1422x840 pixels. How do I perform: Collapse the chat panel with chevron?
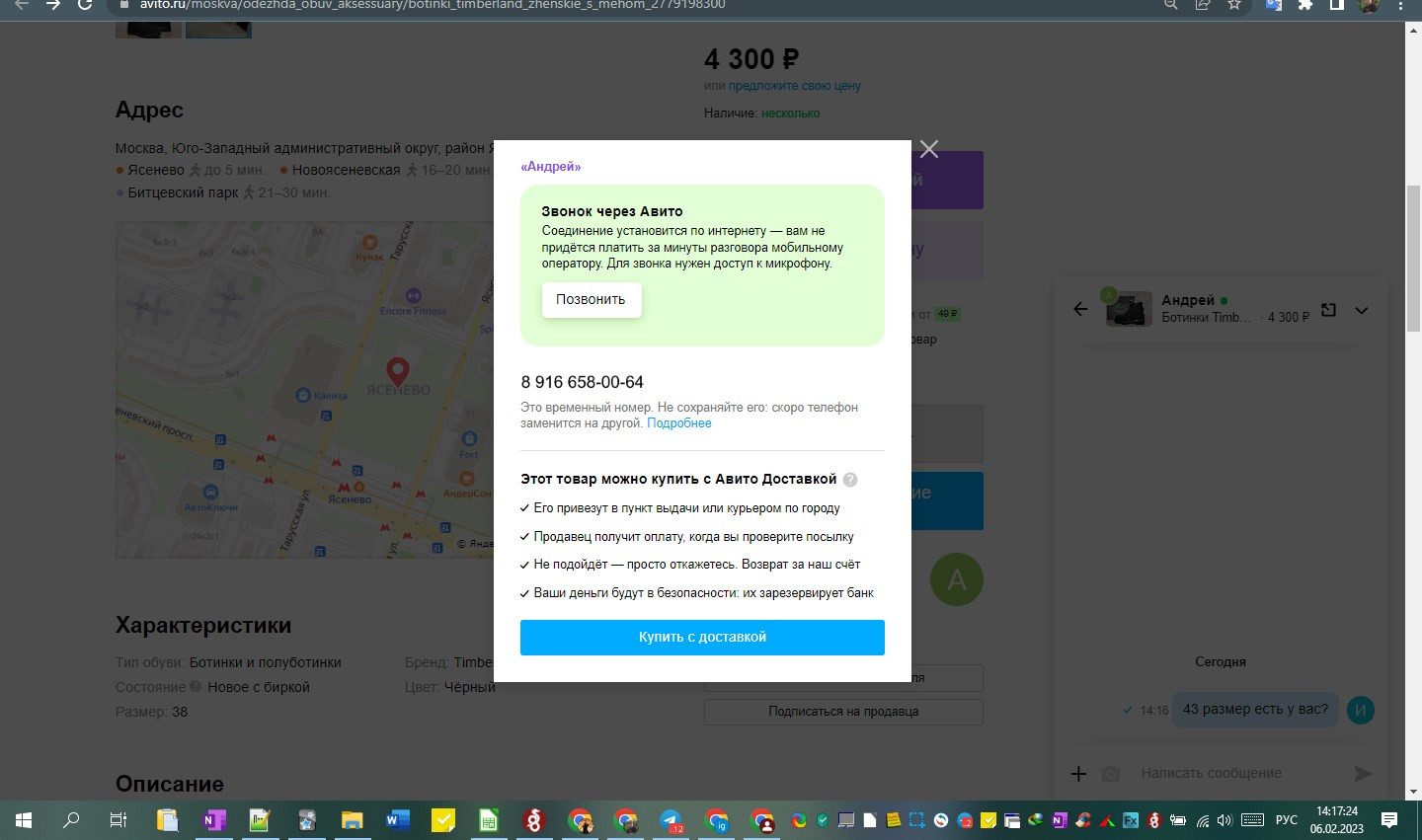[x=1361, y=311]
